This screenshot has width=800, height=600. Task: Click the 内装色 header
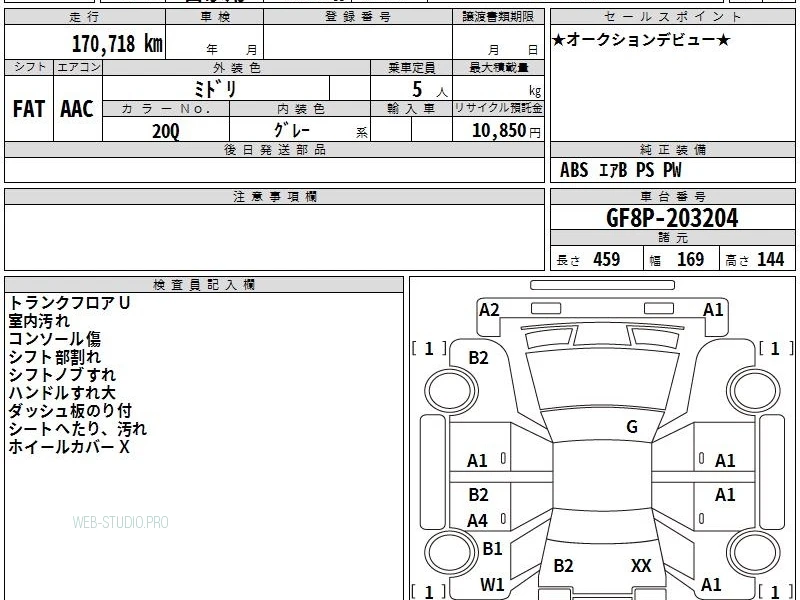[x=300, y=109]
